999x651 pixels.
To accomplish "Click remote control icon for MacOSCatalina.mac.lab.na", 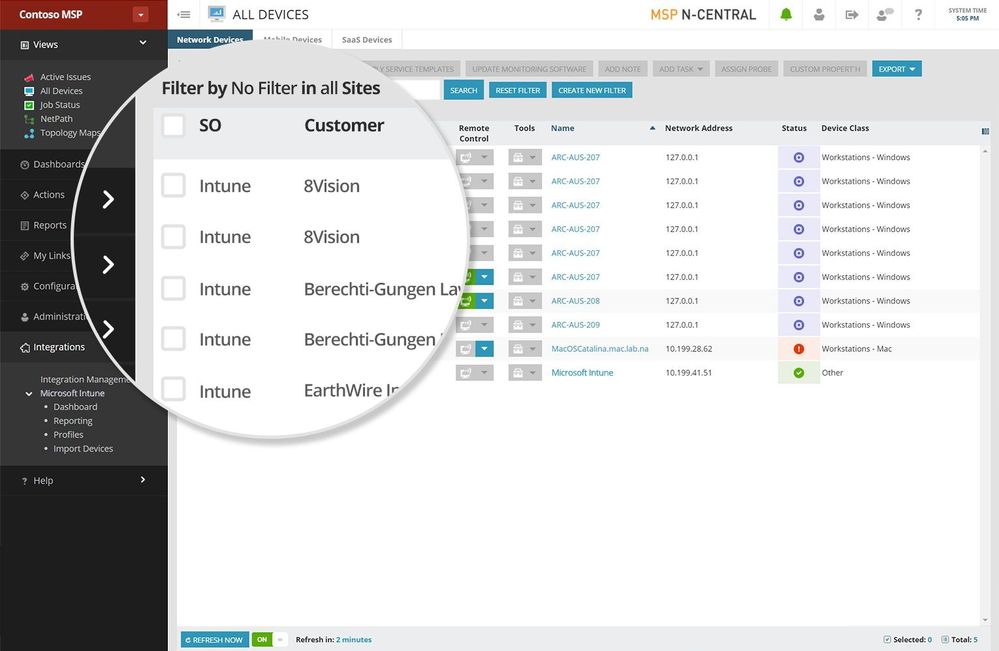I will coord(466,348).
